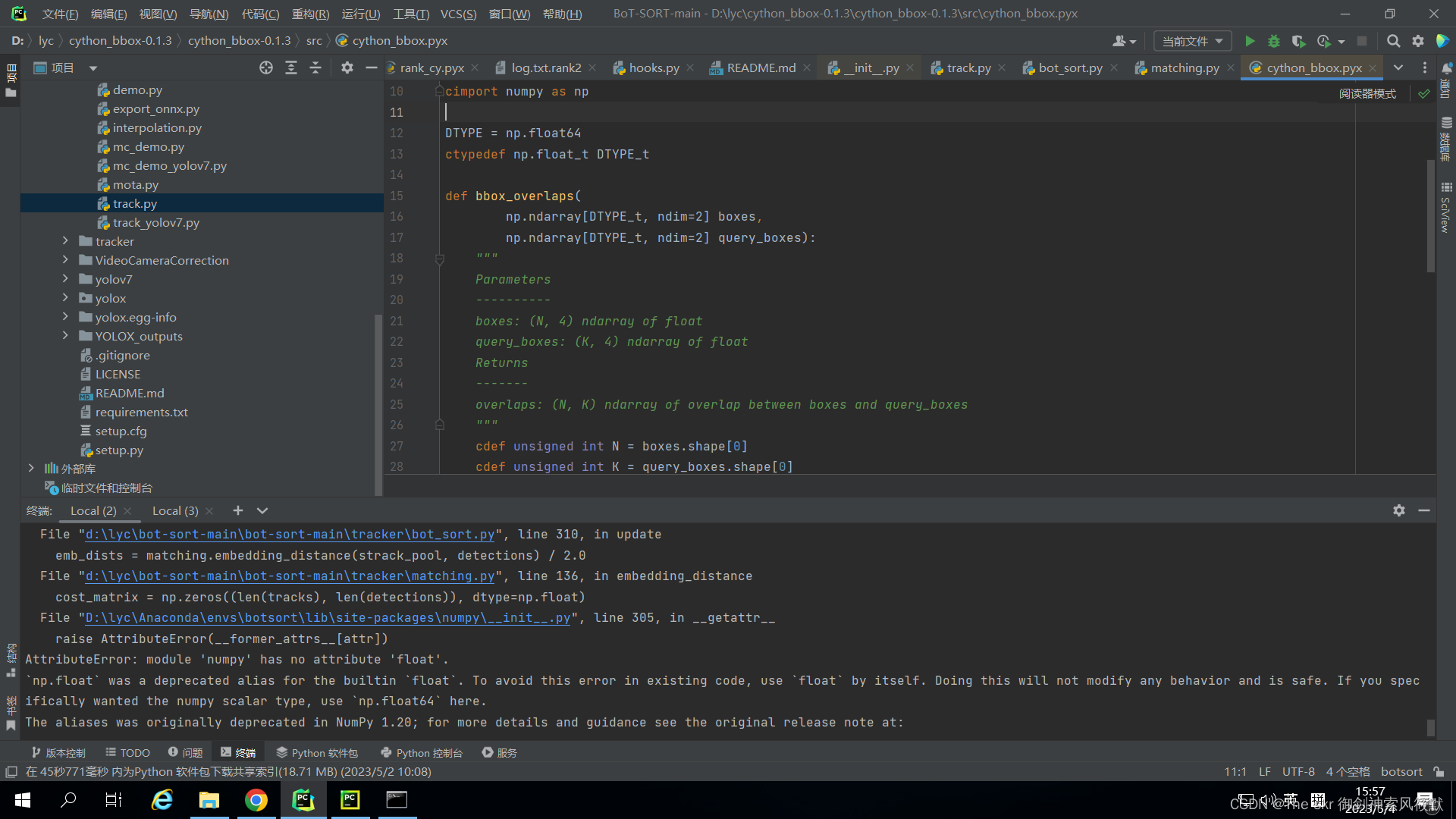This screenshot has height=819, width=1456.
Task: Open the VCS(S) menu
Action: (458, 14)
